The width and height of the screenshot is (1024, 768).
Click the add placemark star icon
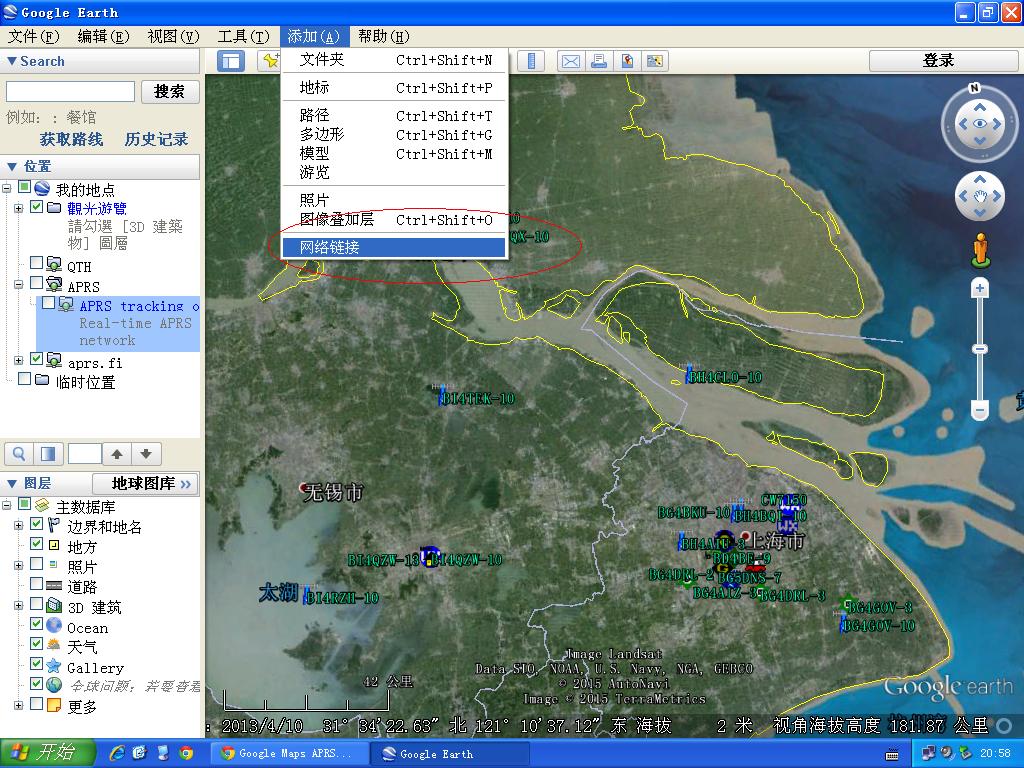coord(269,61)
